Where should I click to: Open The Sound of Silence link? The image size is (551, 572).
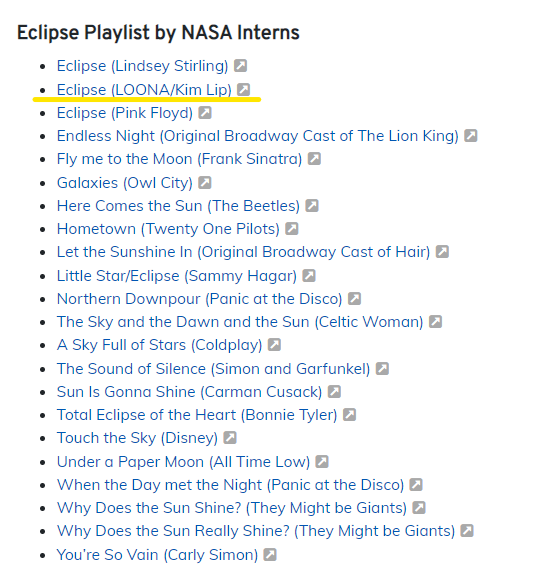coord(213,369)
